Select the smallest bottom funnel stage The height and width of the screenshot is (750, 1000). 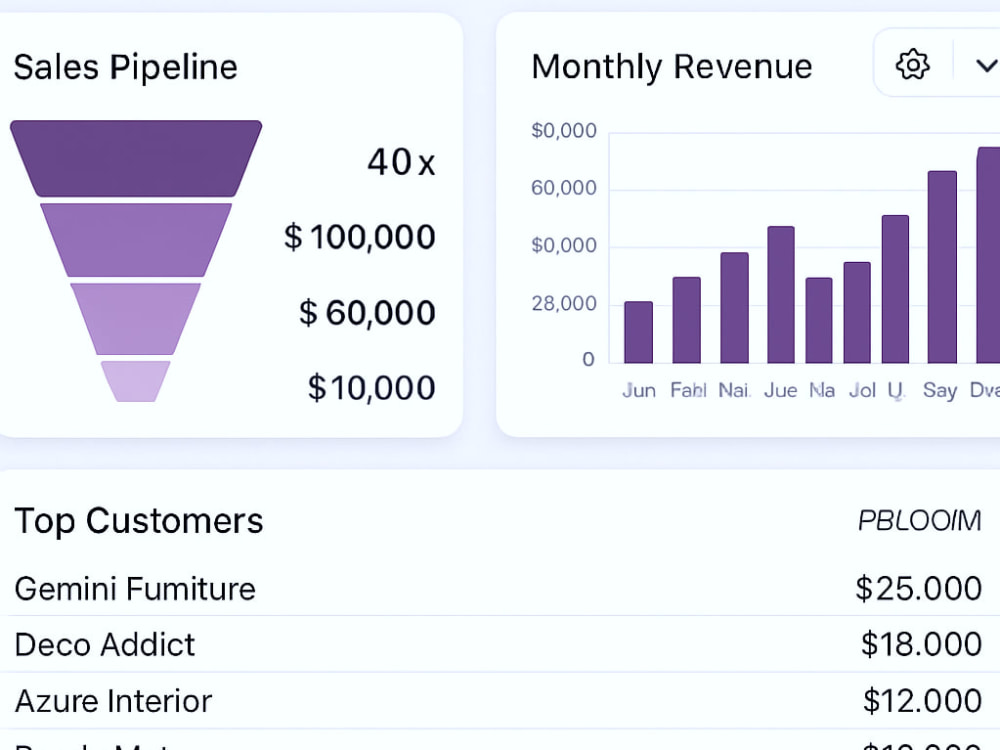[x=135, y=381]
